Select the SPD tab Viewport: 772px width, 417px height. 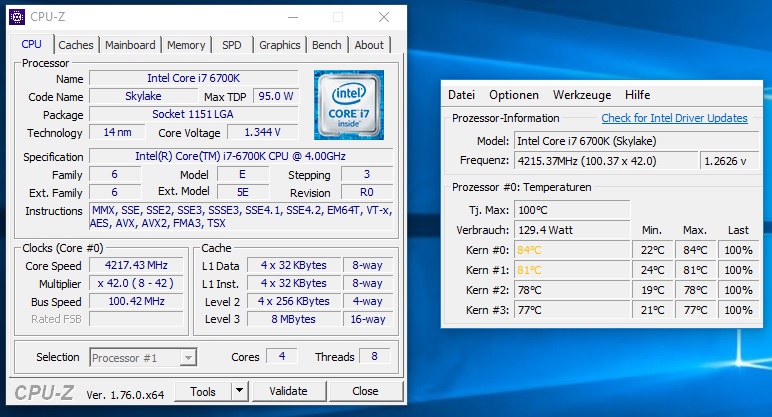(231, 45)
